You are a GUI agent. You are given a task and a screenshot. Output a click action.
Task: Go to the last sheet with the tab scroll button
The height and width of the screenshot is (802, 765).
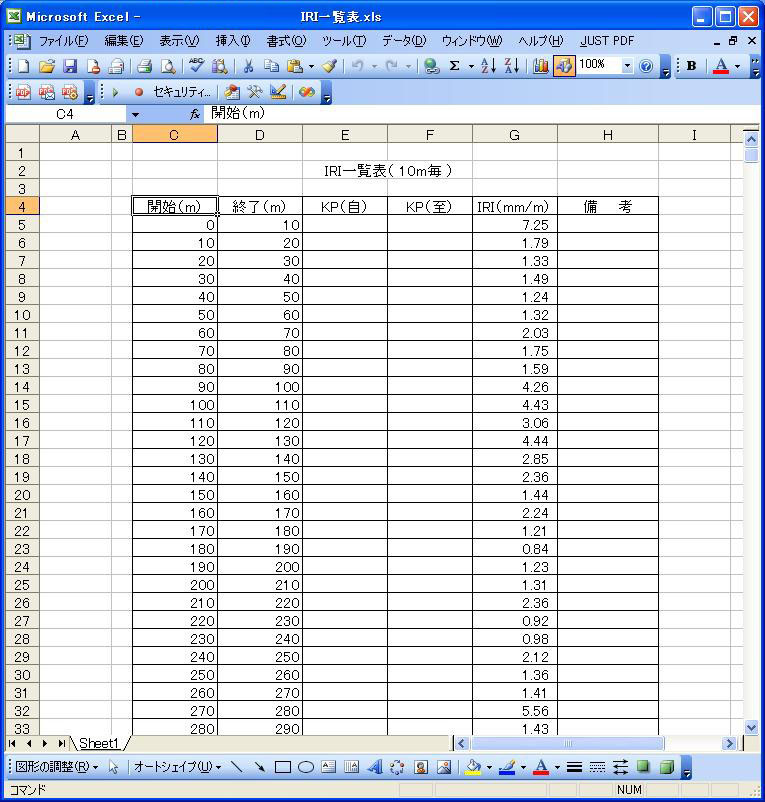61,743
